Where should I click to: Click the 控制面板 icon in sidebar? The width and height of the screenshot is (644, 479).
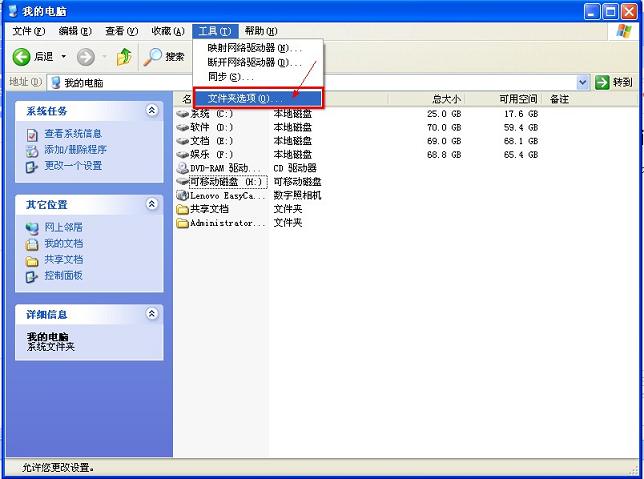(32, 276)
